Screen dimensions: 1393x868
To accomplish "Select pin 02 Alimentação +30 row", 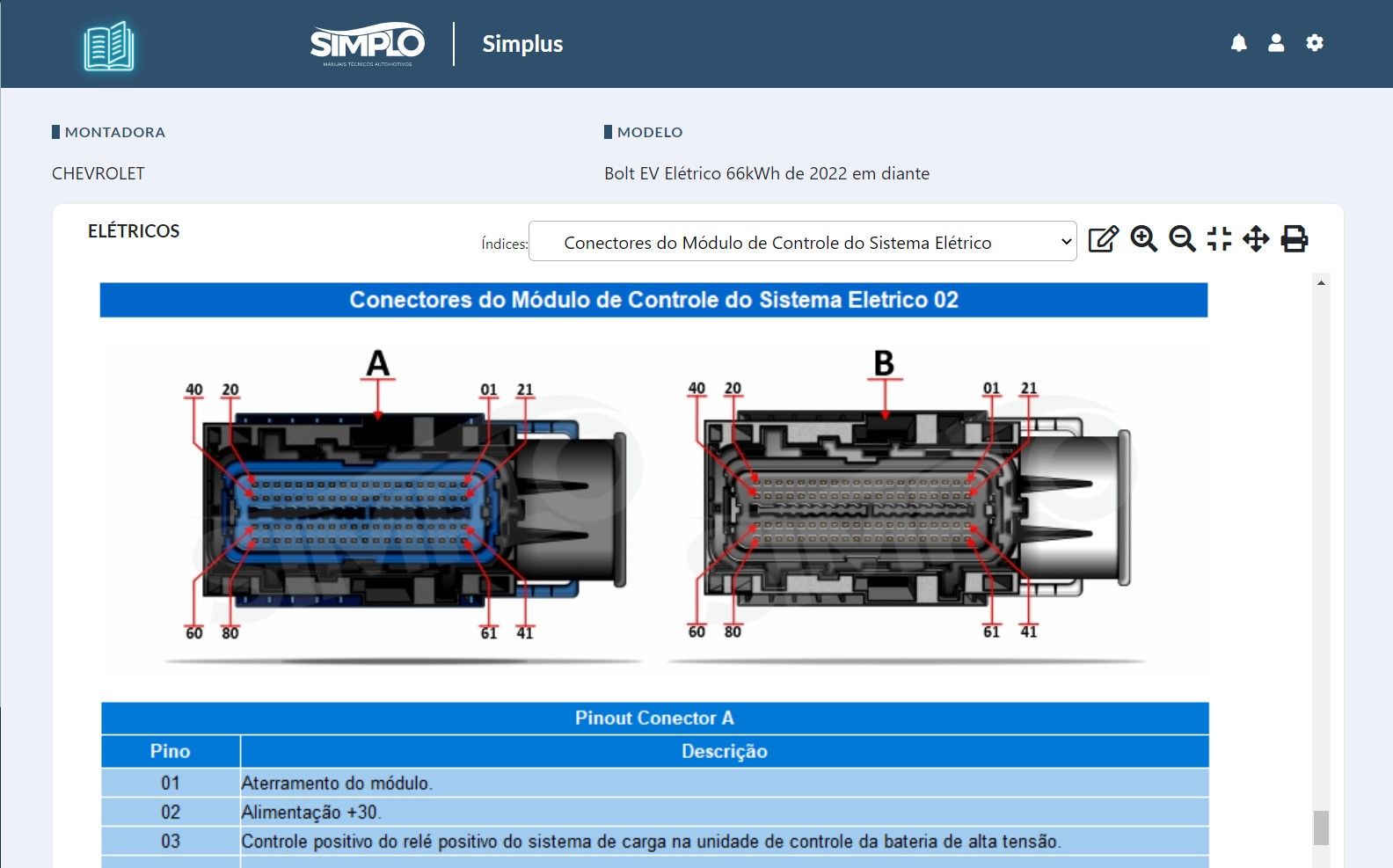I will [654, 812].
